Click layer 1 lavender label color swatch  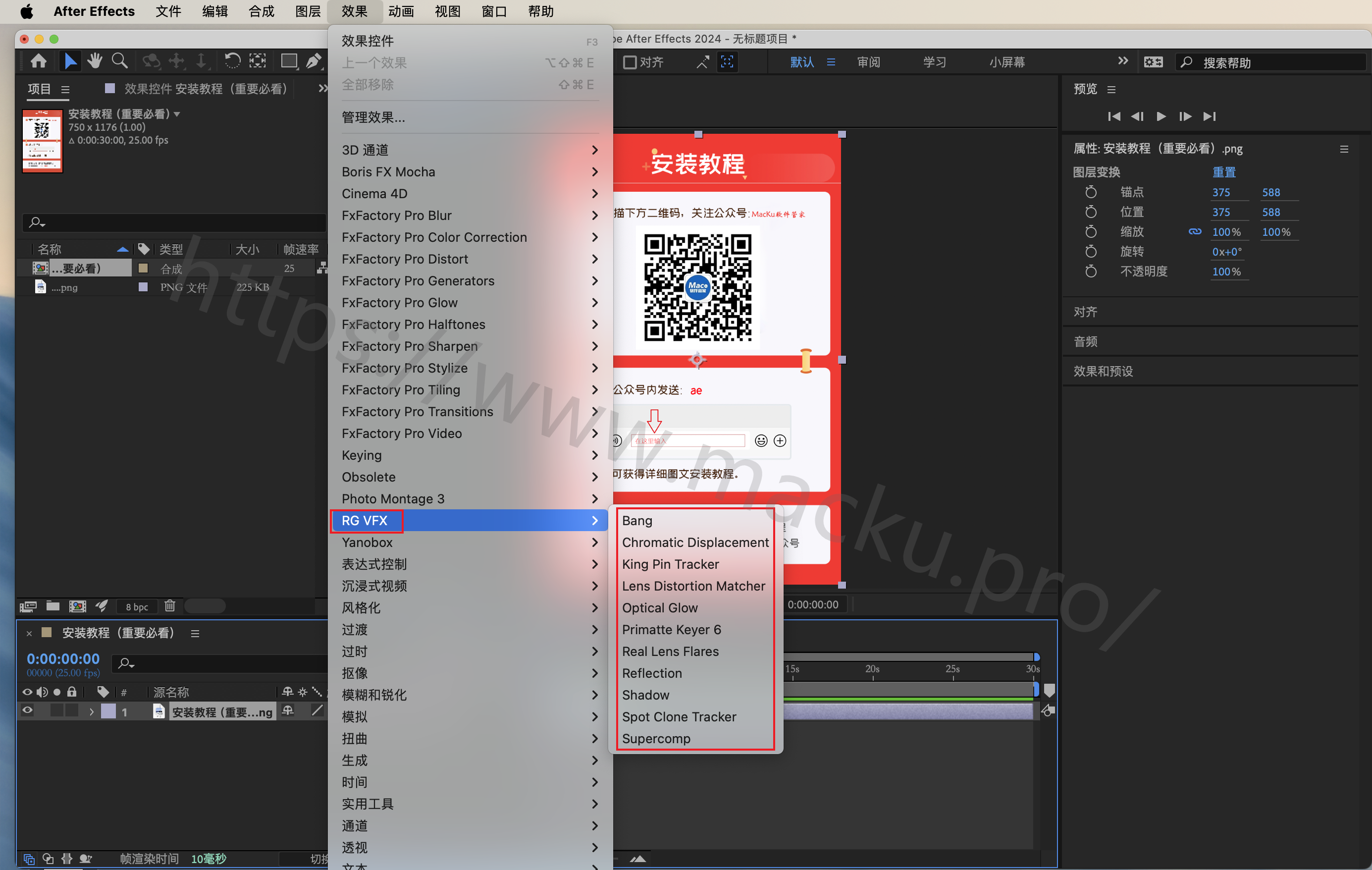click(108, 711)
